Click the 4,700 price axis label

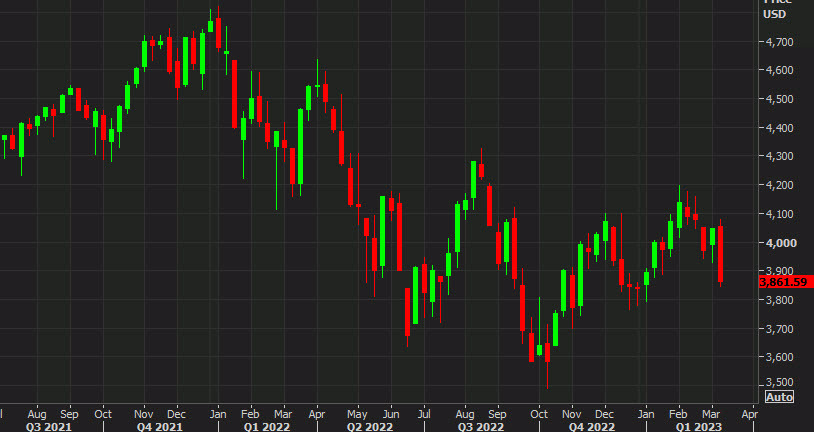[779, 42]
